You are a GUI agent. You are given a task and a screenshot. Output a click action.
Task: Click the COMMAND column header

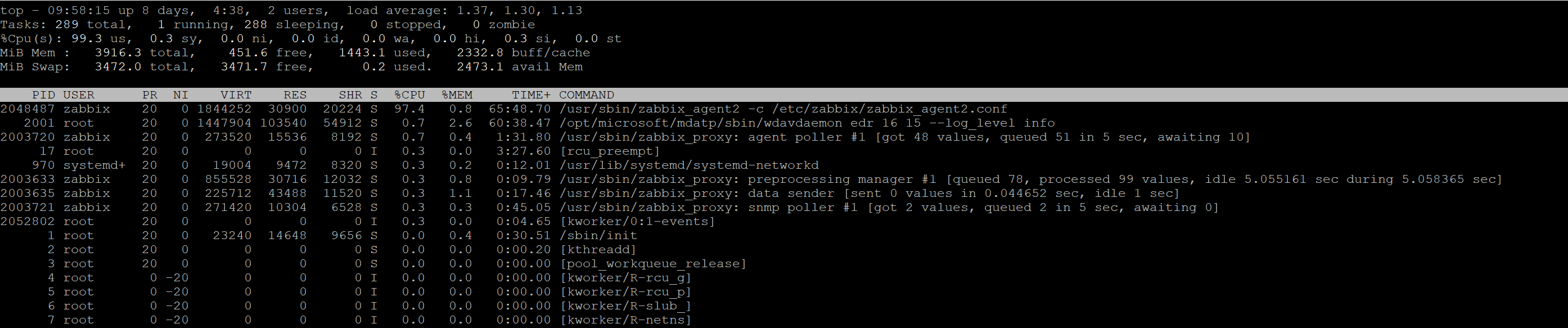(x=586, y=95)
